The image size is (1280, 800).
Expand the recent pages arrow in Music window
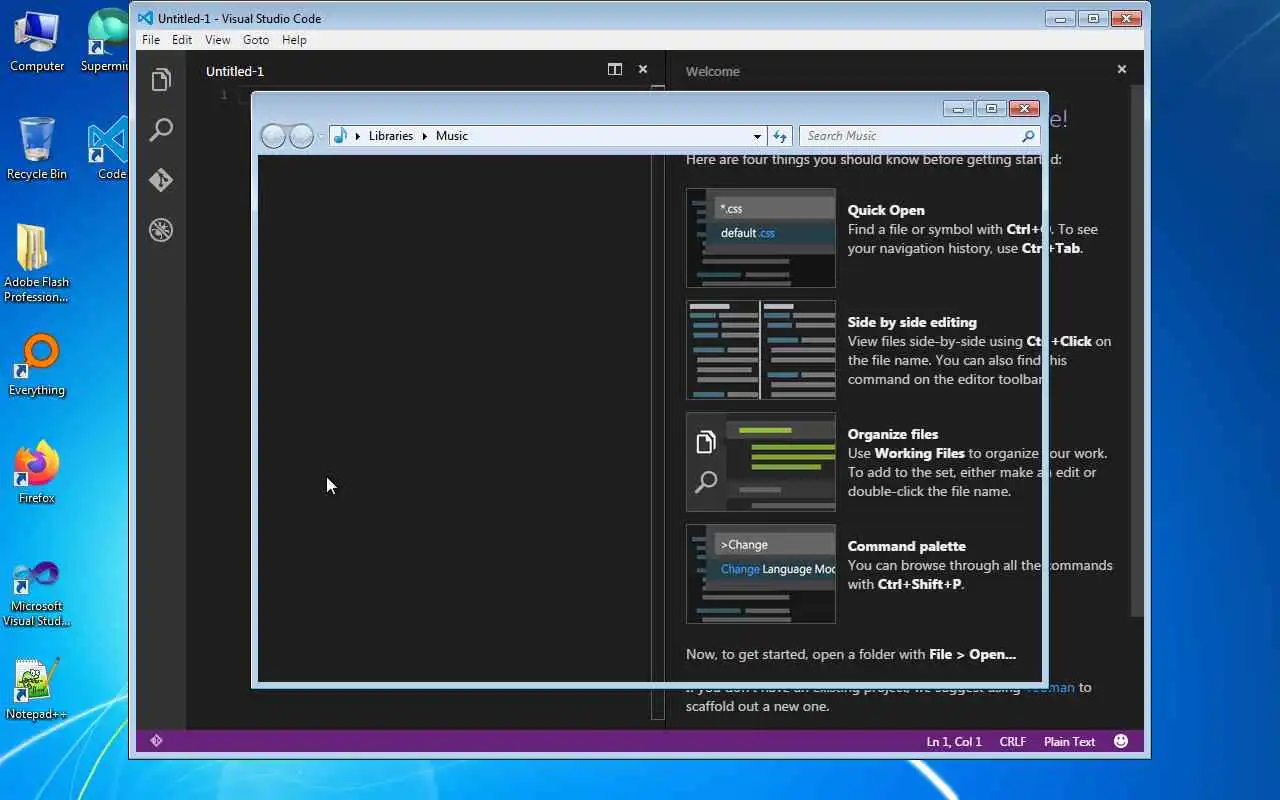pyautogui.click(x=321, y=136)
